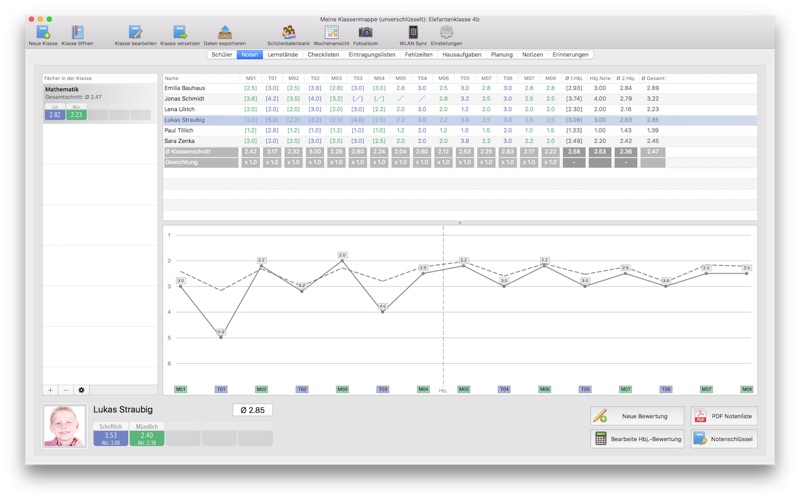Screen dimensions: 800x500
Task: Click the Ø 2.85 average field
Action: tap(253, 410)
